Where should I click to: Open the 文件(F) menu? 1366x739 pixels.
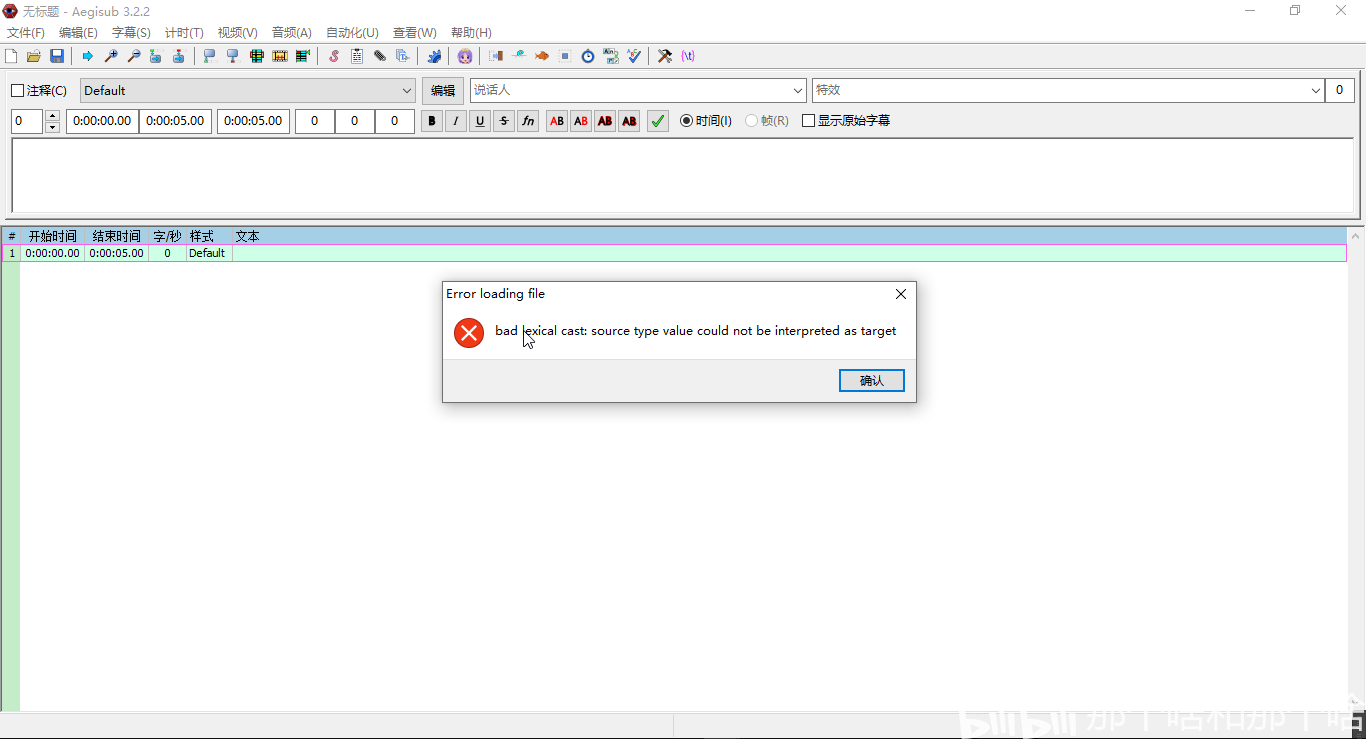pos(26,33)
